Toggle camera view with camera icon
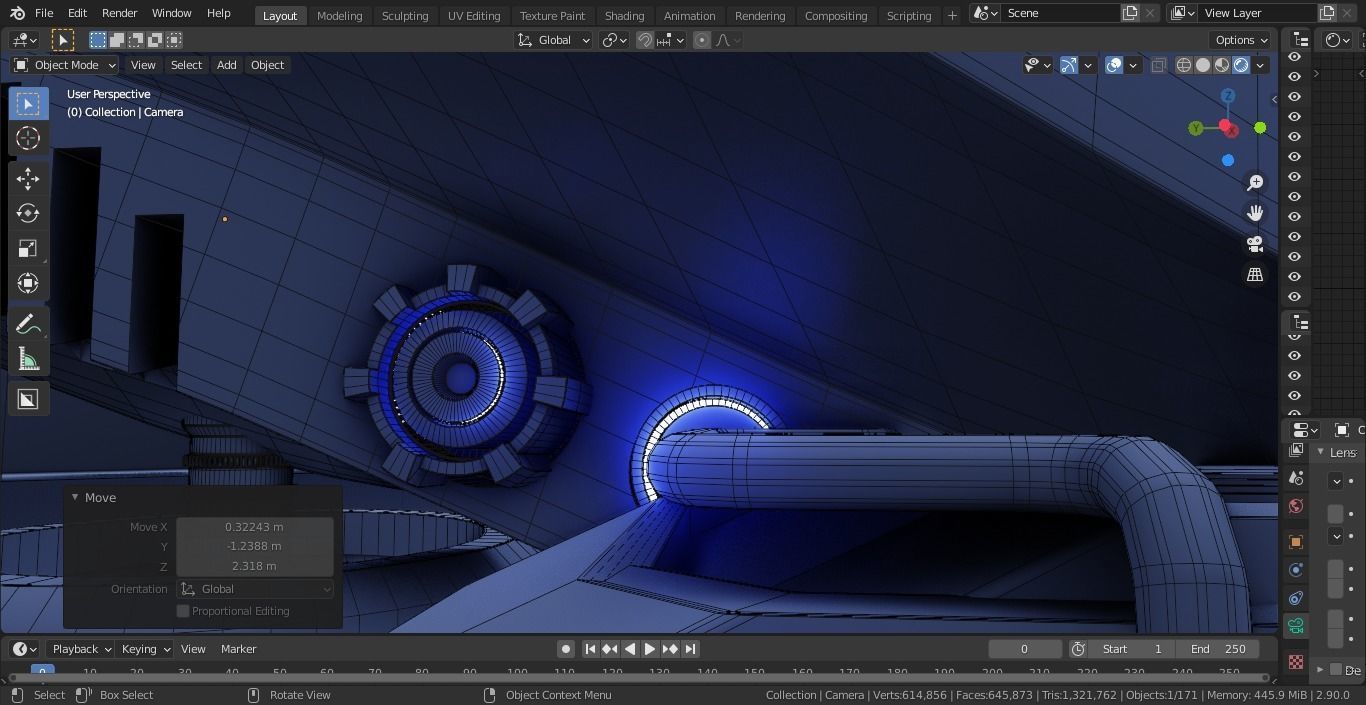The image size is (1366, 705). [x=1255, y=244]
